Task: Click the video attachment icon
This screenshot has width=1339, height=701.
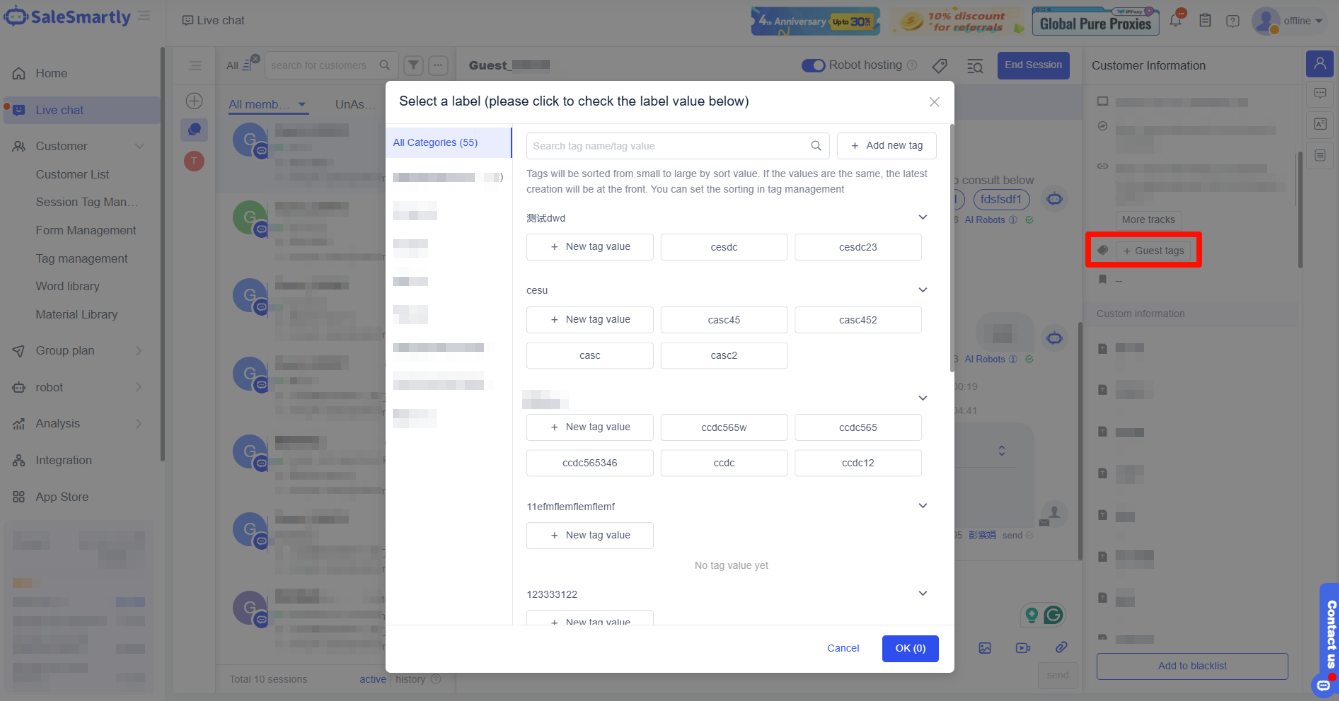Action: pos(1023,648)
